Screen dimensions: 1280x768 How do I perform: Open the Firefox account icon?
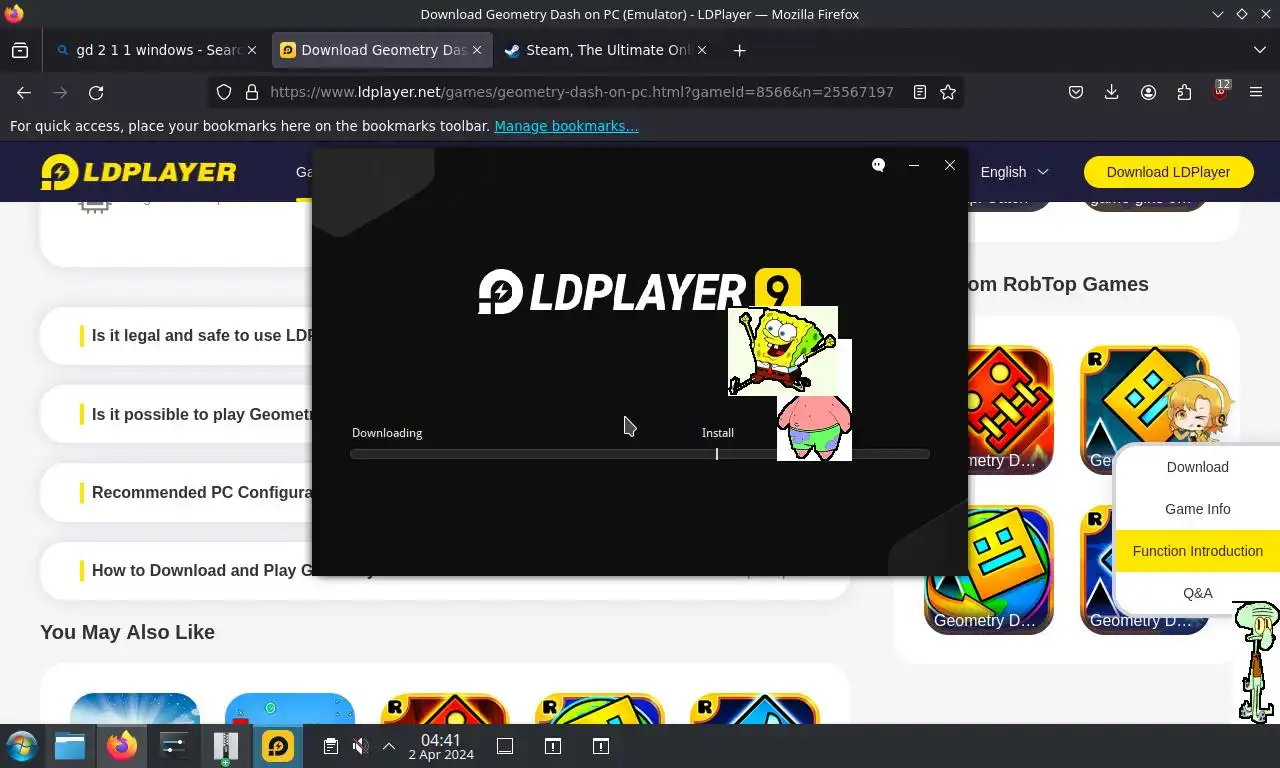(1148, 92)
